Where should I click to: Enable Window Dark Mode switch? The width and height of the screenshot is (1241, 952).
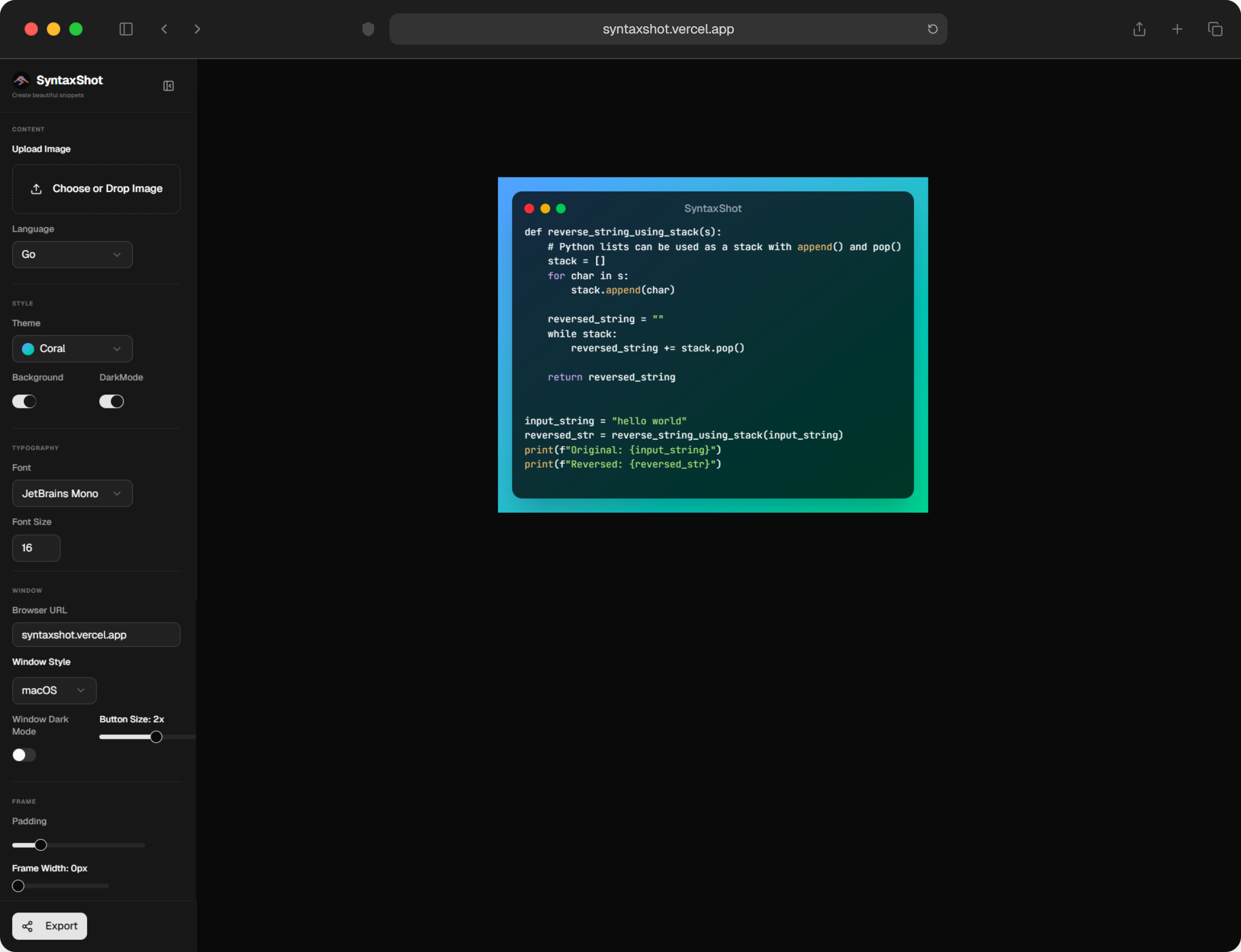tap(25, 755)
